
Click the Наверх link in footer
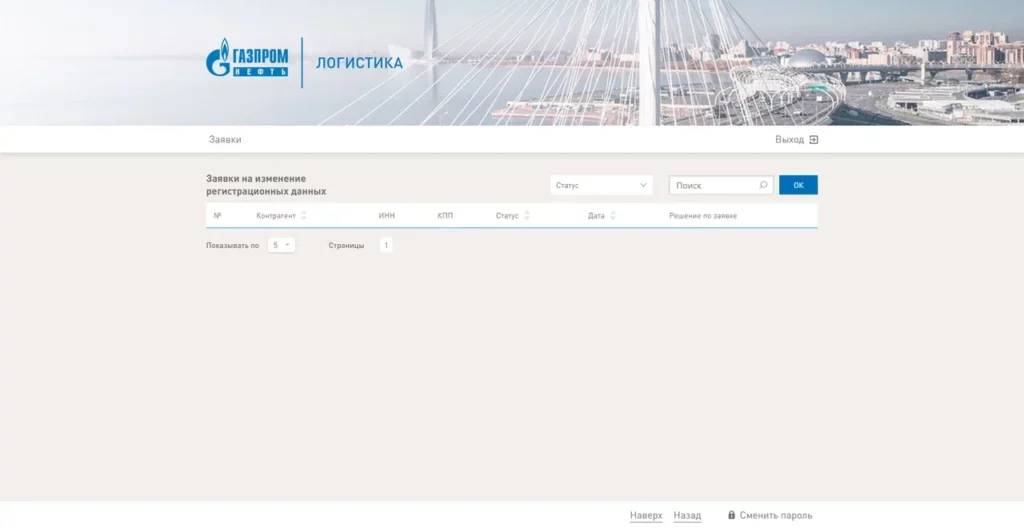tap(646, 515)
